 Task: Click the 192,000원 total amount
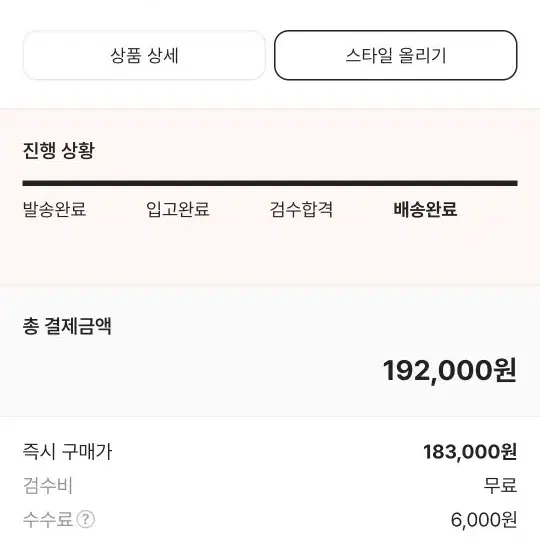tap(450, 371)
